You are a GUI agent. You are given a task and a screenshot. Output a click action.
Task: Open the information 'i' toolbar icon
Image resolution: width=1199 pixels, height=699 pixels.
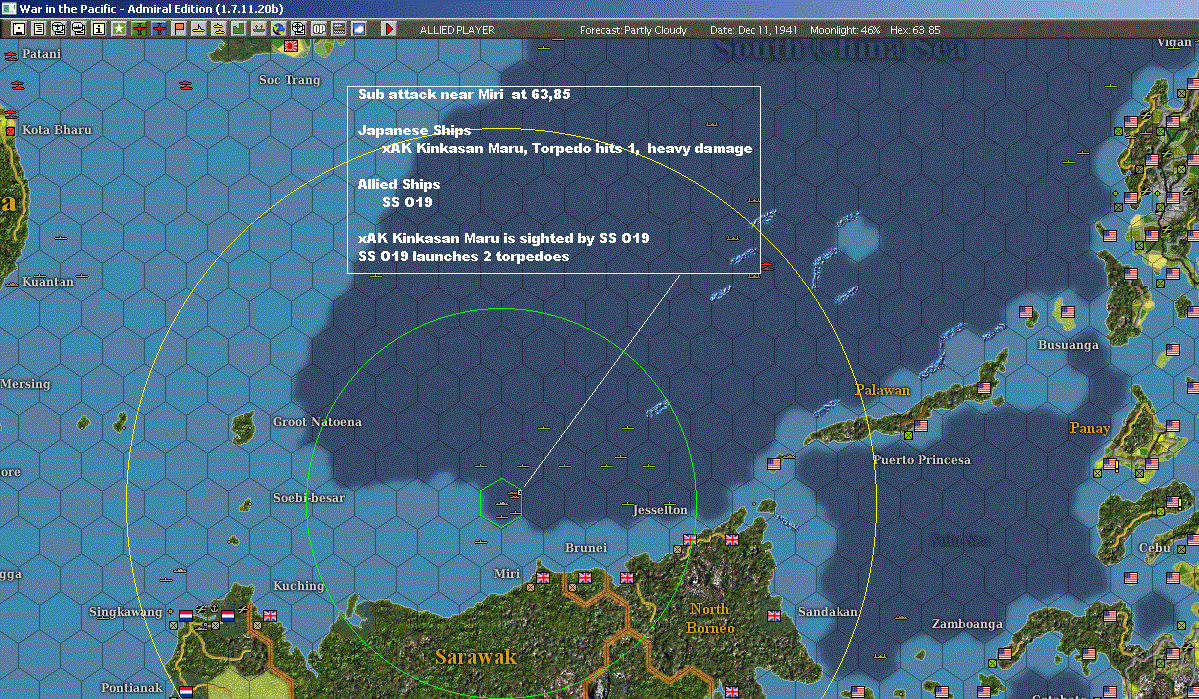99,29
